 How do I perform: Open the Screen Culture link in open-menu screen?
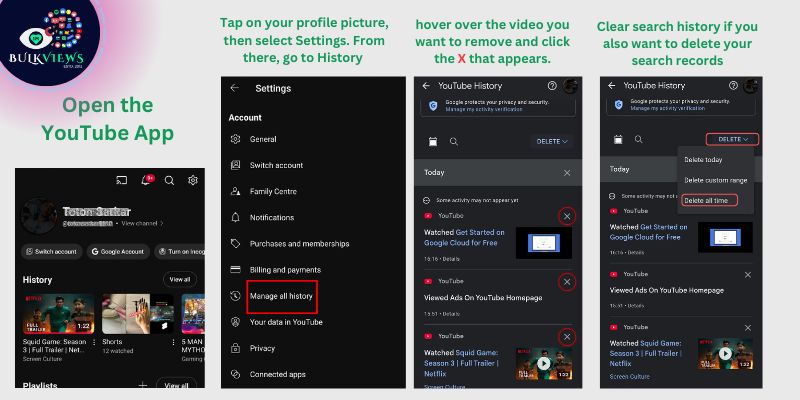[630, 377]
